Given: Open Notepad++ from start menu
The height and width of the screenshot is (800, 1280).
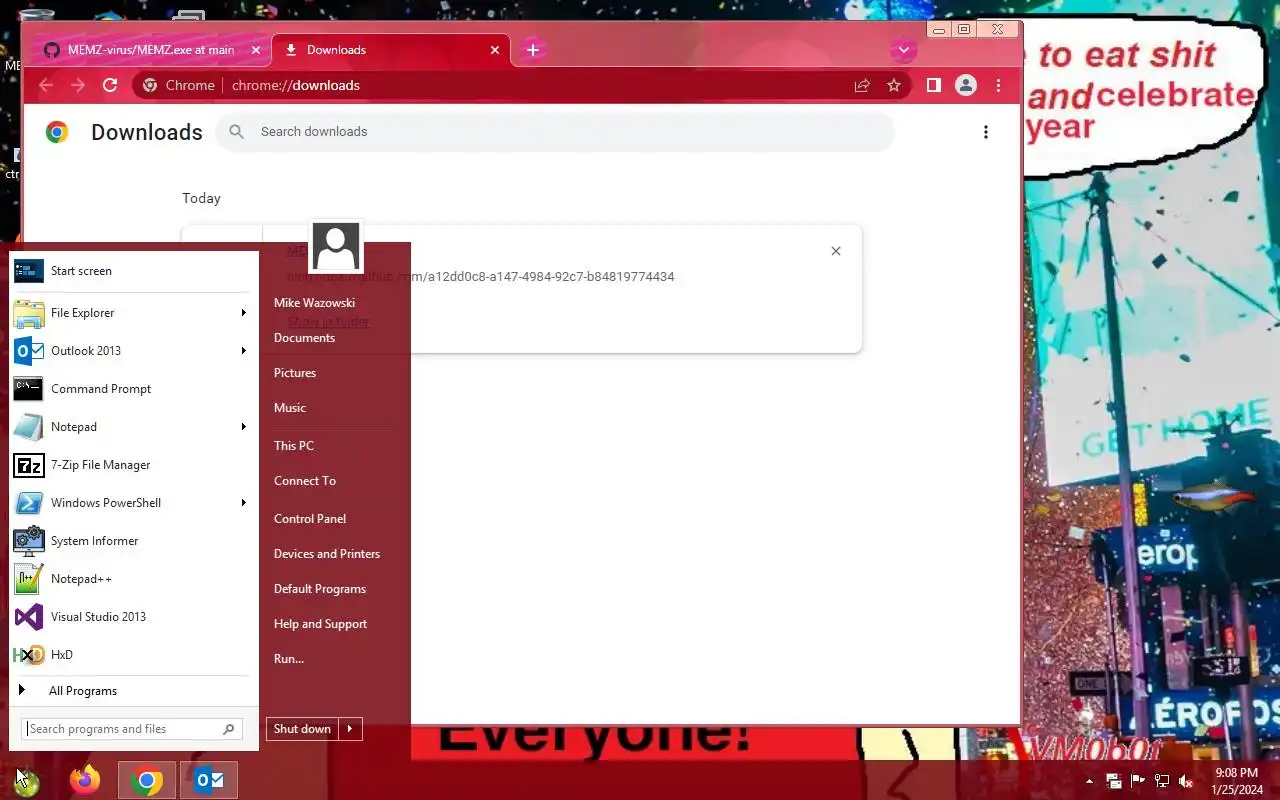Looking at the screenshot, I should point(134,579).
